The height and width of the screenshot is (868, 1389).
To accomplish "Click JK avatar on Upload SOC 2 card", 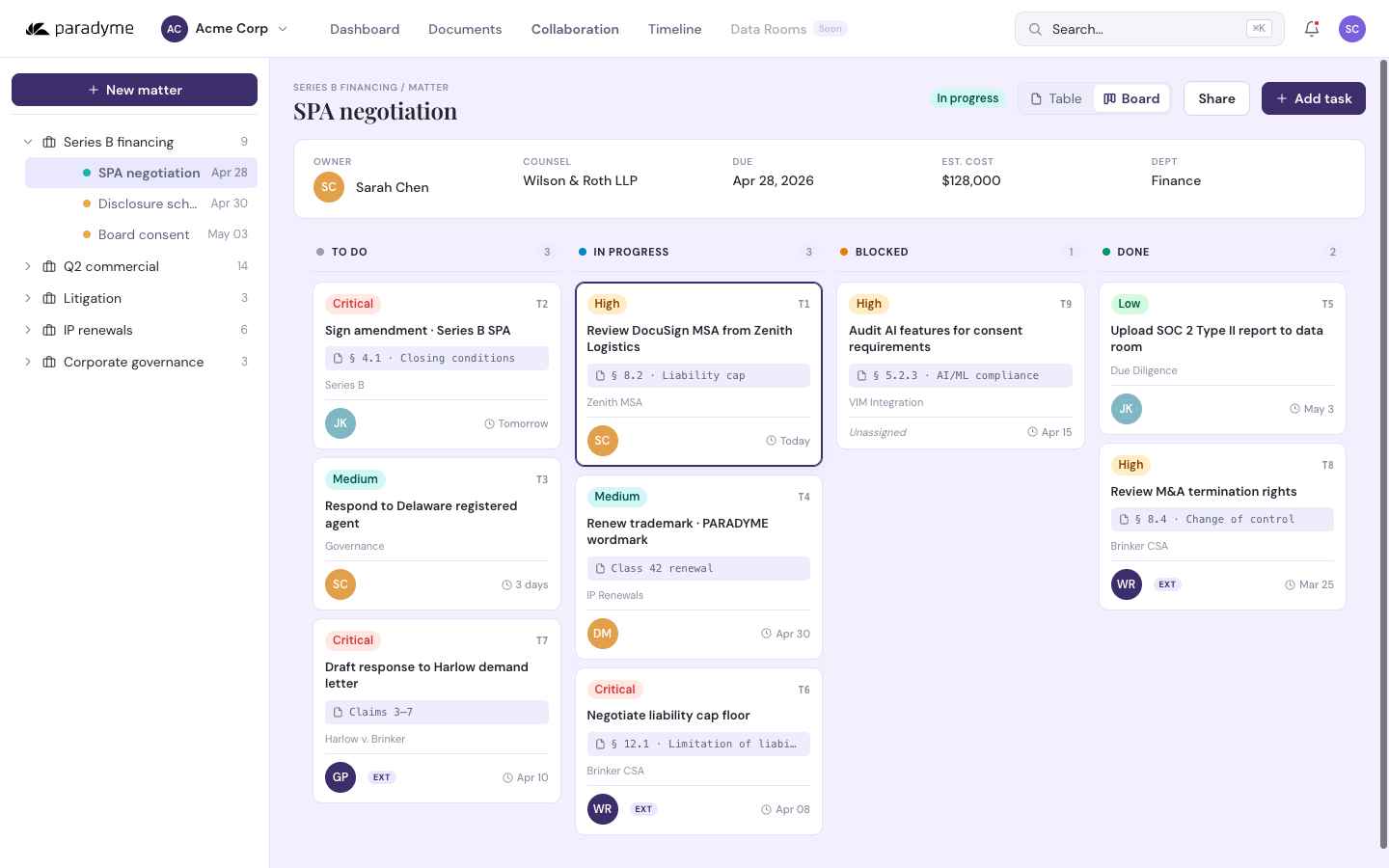I will tap(1127, 409).
